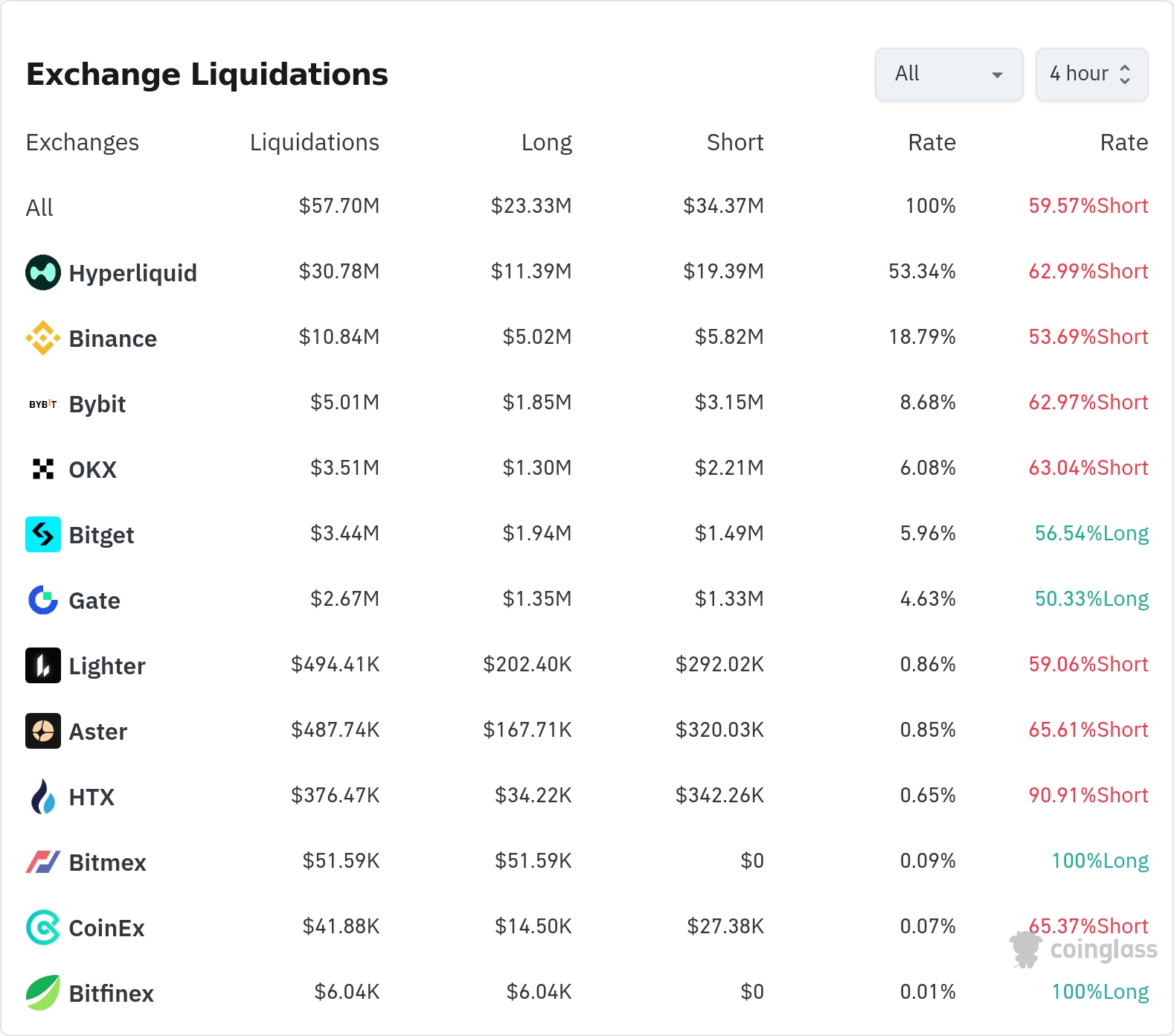Click the Bitget logo icon
The width and height of the screenshot is (1174, 1036).
(43, 534)
